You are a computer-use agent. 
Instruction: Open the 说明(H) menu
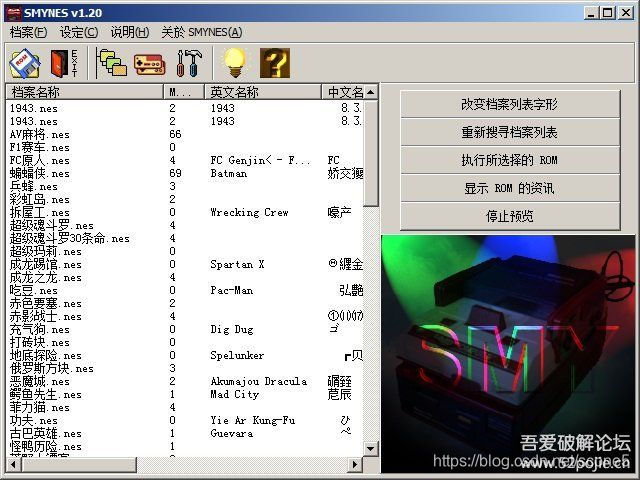(129, 32)
